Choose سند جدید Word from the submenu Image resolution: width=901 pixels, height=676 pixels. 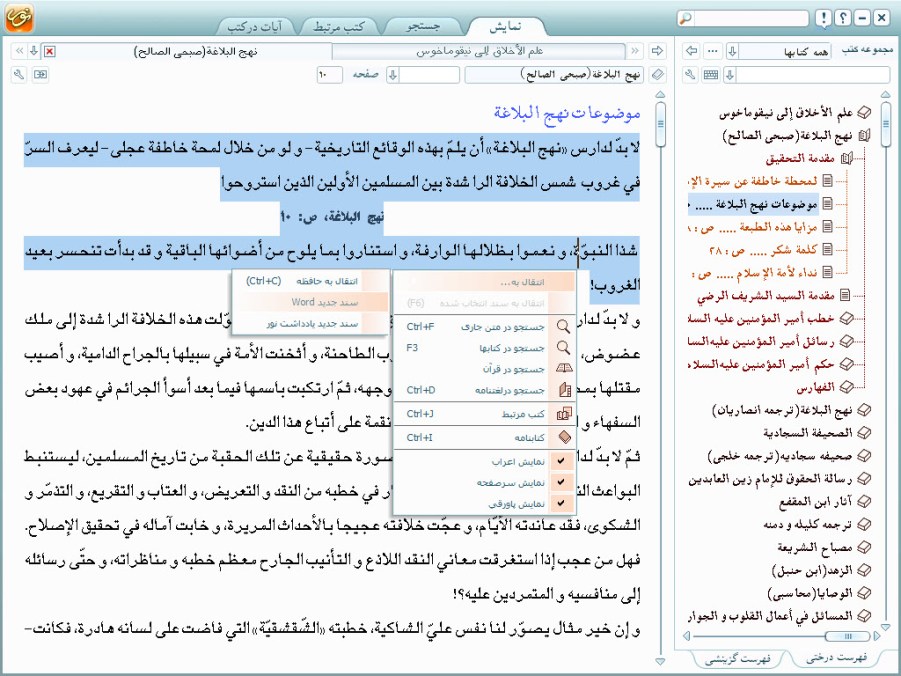(311, 302)
